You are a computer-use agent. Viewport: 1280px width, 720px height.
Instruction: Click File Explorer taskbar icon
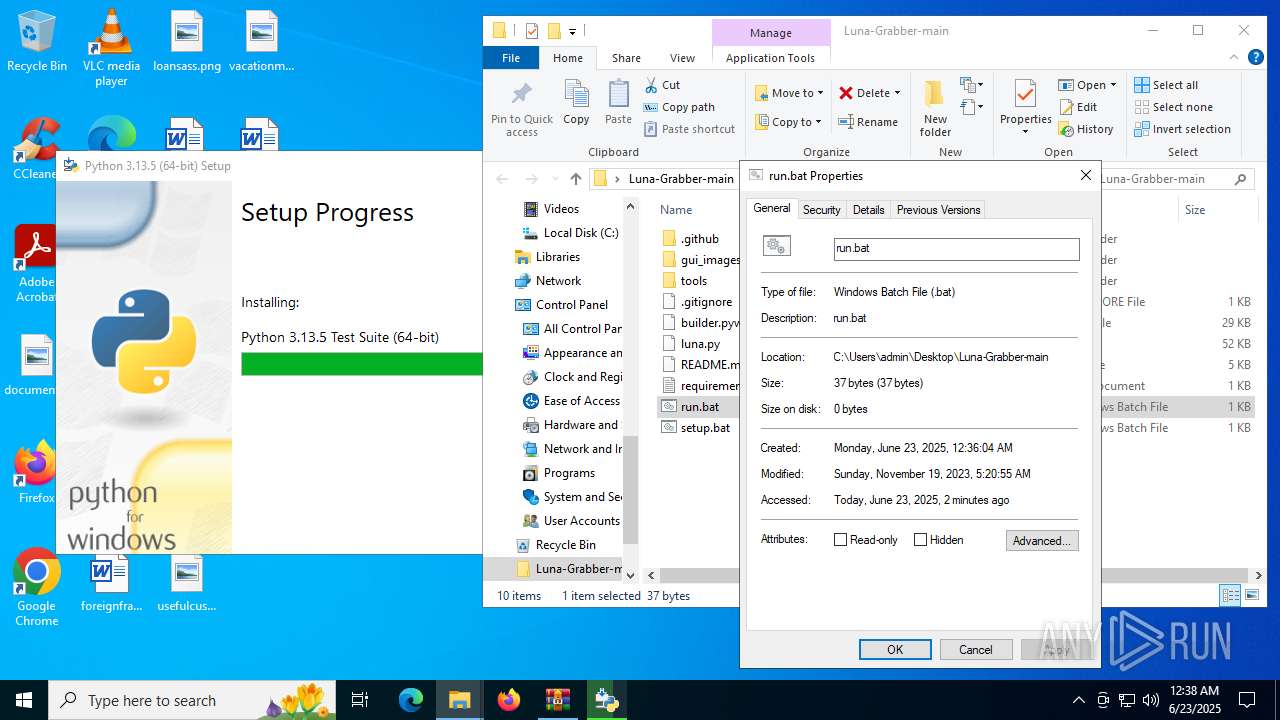pyautogui.click(x=459, y=700)
